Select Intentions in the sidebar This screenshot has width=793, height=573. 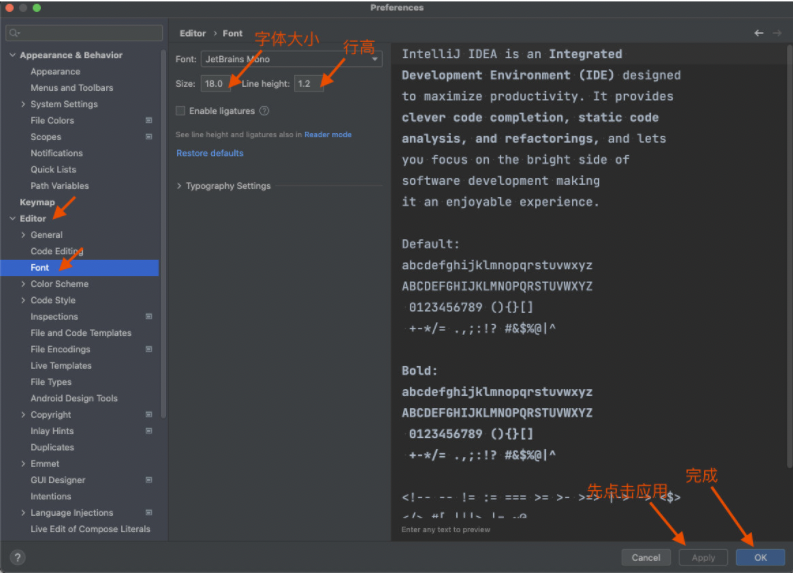point(51,497)
